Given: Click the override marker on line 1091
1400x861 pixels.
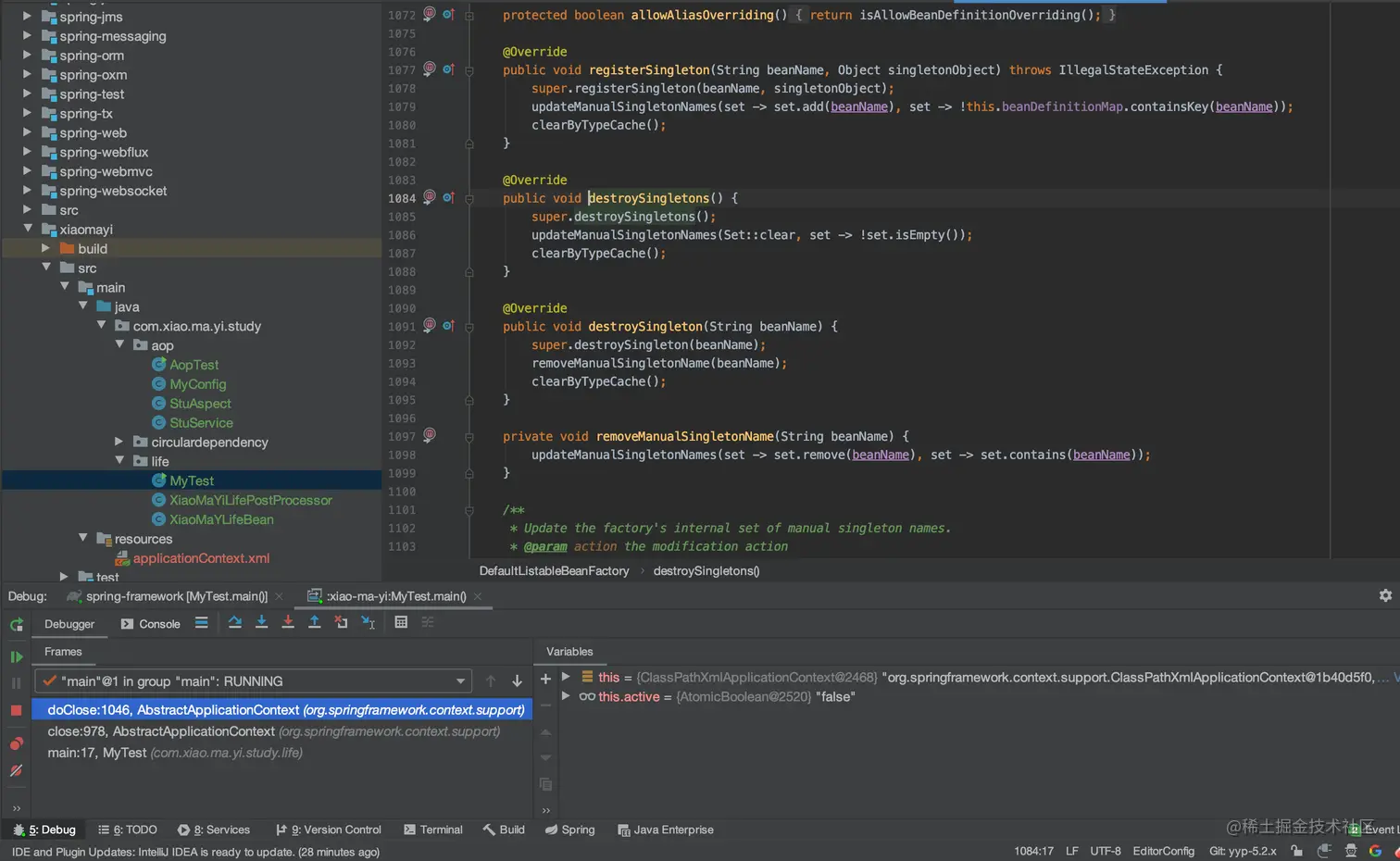Looking at the screenshot, I should (449, 325).
